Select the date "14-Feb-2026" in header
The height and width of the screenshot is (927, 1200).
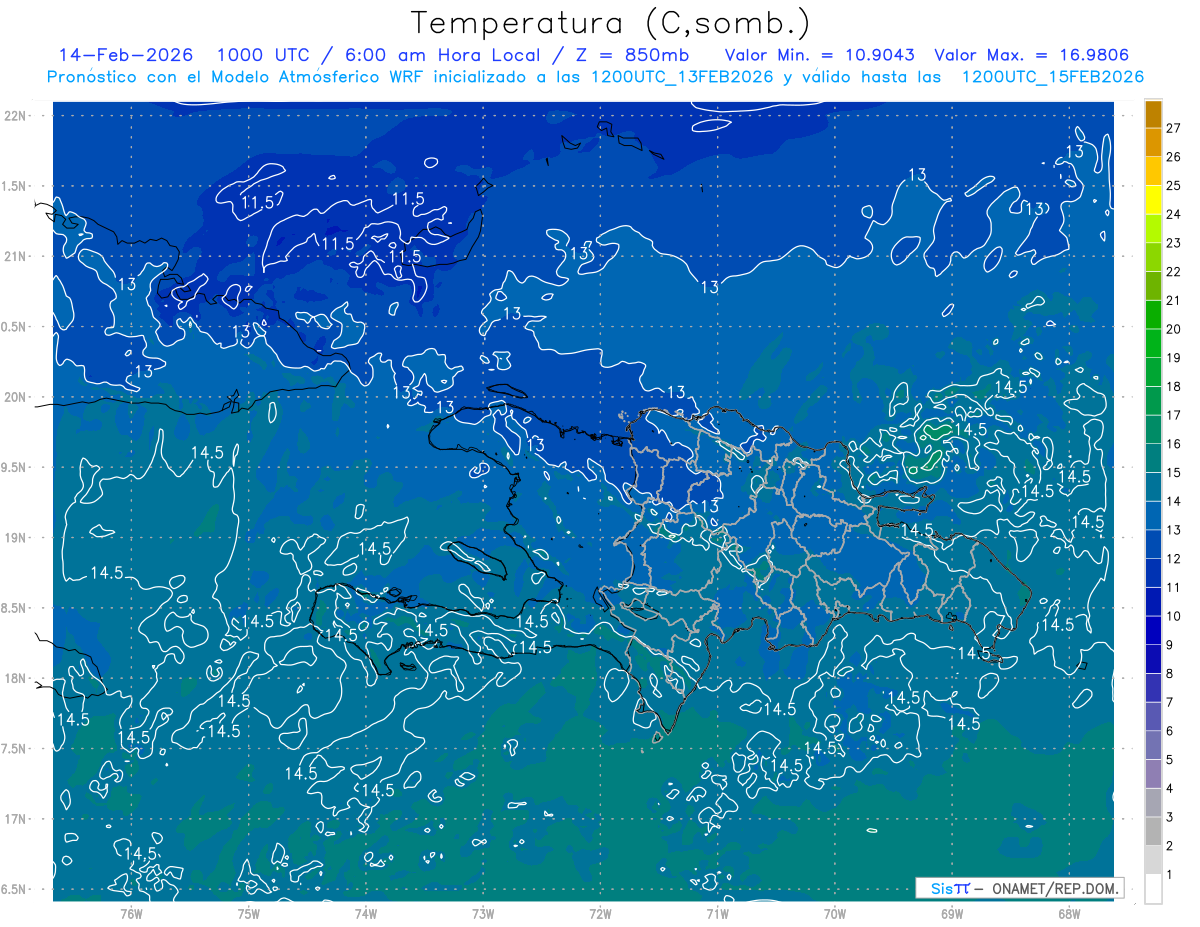[x=126, y=56]
